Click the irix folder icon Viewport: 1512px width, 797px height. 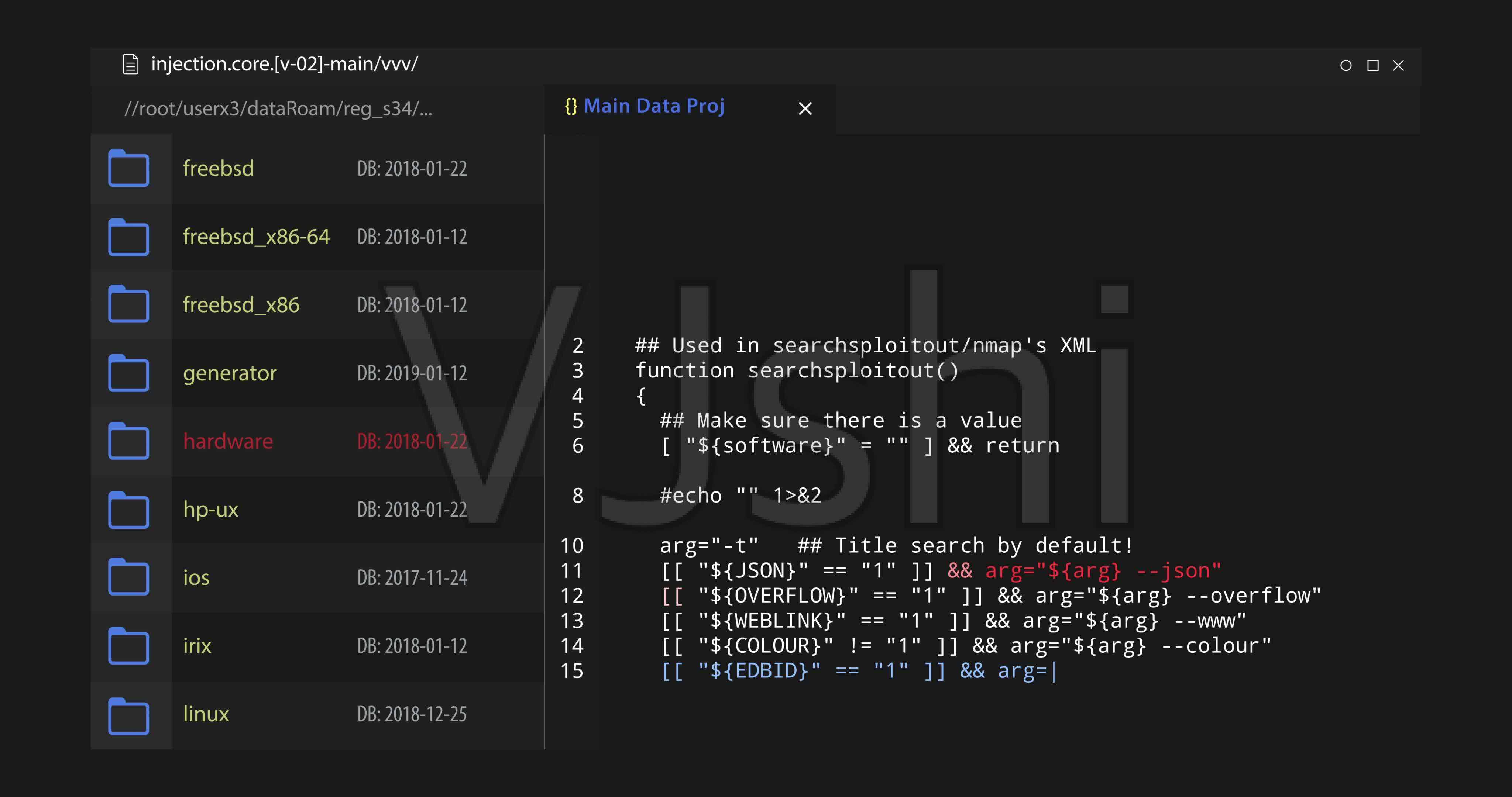tap(128, 646)
